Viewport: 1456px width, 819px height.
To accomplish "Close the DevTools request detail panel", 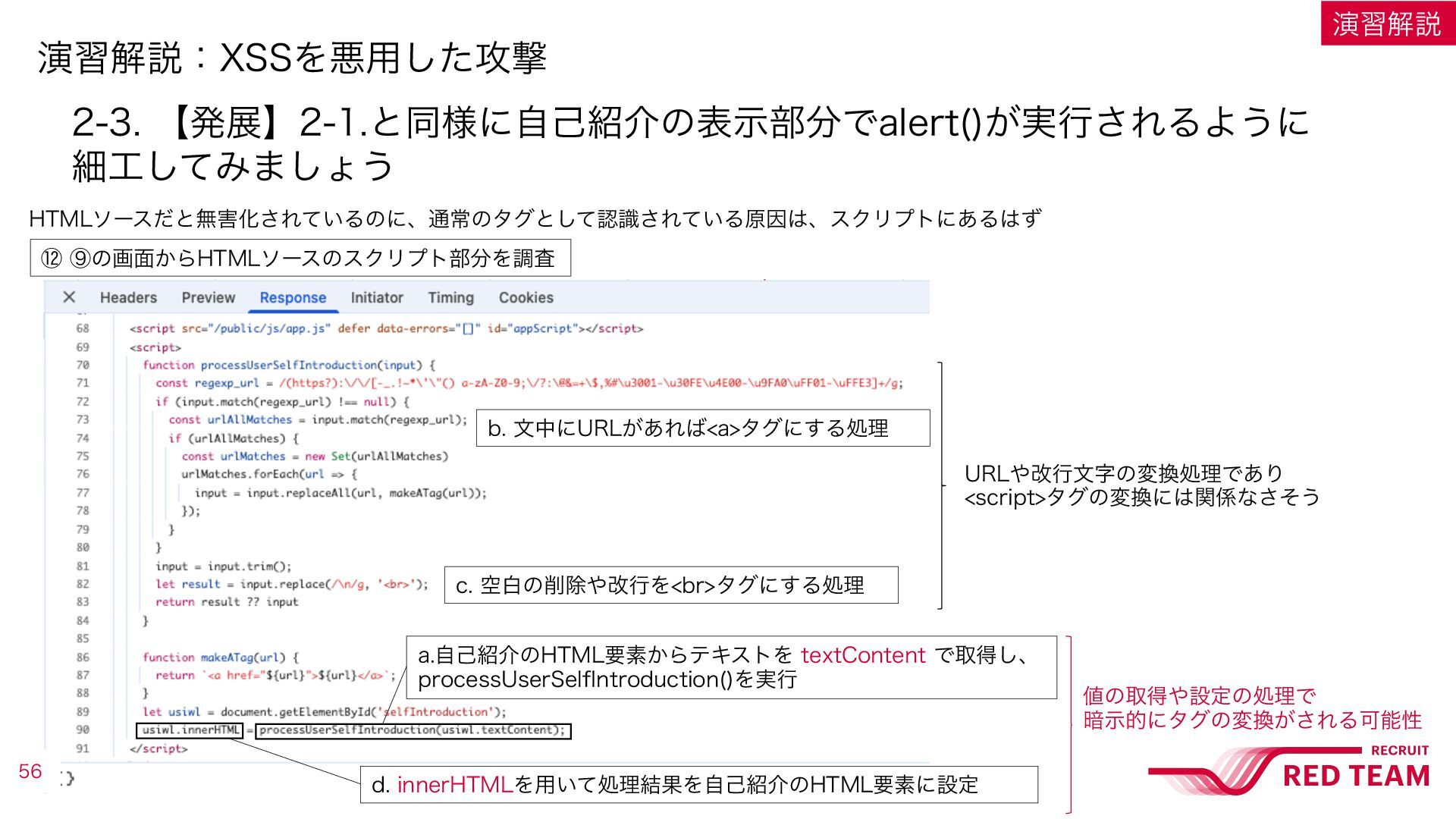I will point(69,297).
